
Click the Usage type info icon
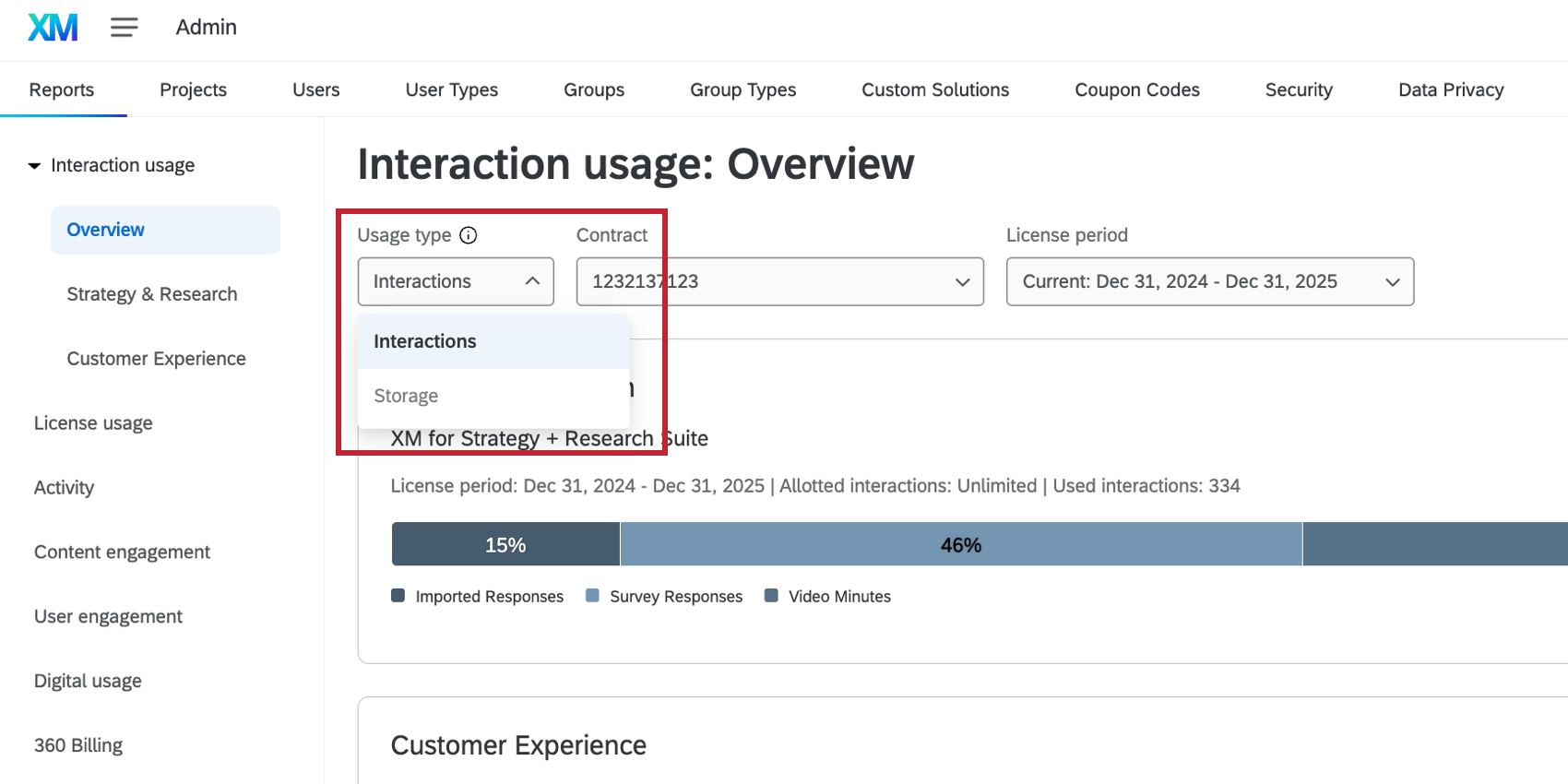[469, 235]
